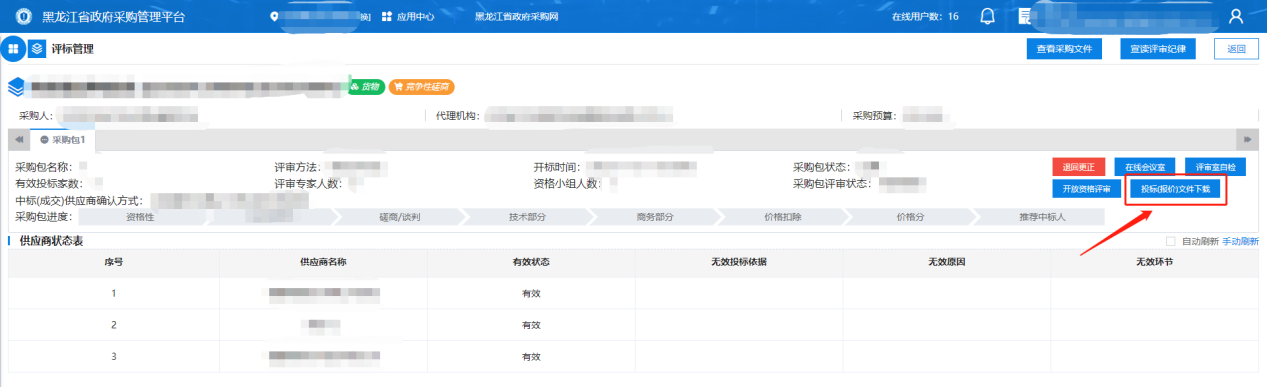Open 黑龙江省政府采购网 link
The height and width of the screenshot is (387, 1267).
516,17
